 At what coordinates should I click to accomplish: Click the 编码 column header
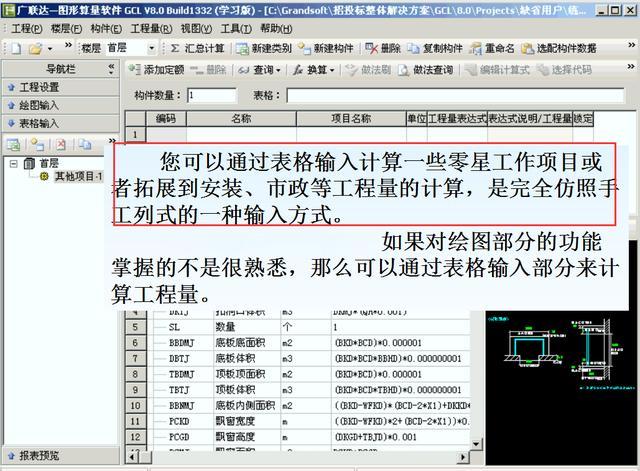(166, 119)
